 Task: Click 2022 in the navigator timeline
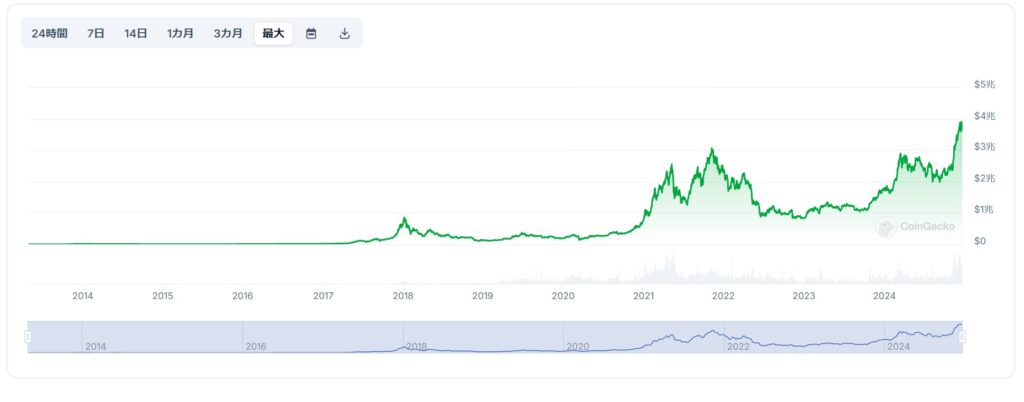[x=738, y=346]
